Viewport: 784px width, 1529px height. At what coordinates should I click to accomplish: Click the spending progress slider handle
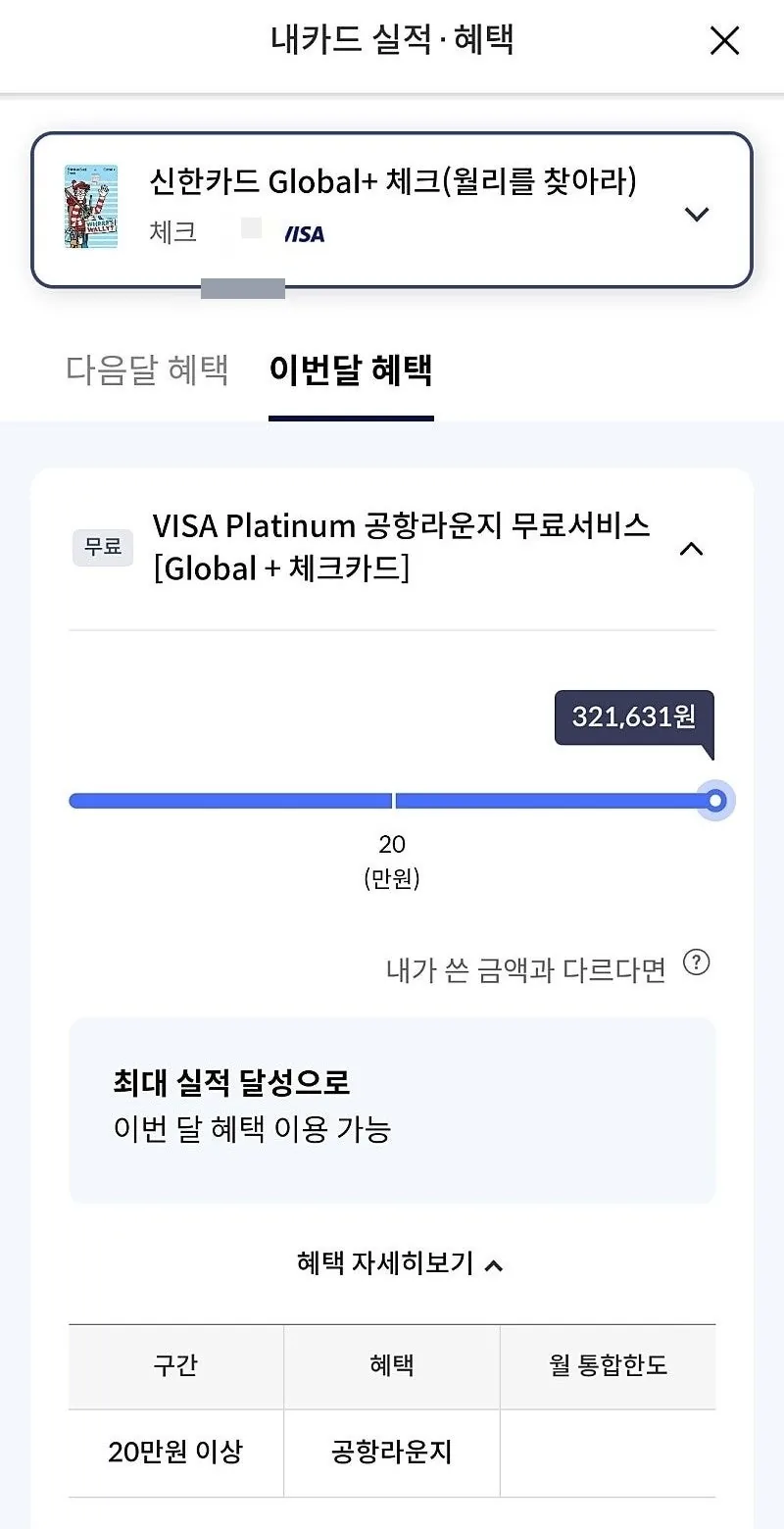coord(716,801)
